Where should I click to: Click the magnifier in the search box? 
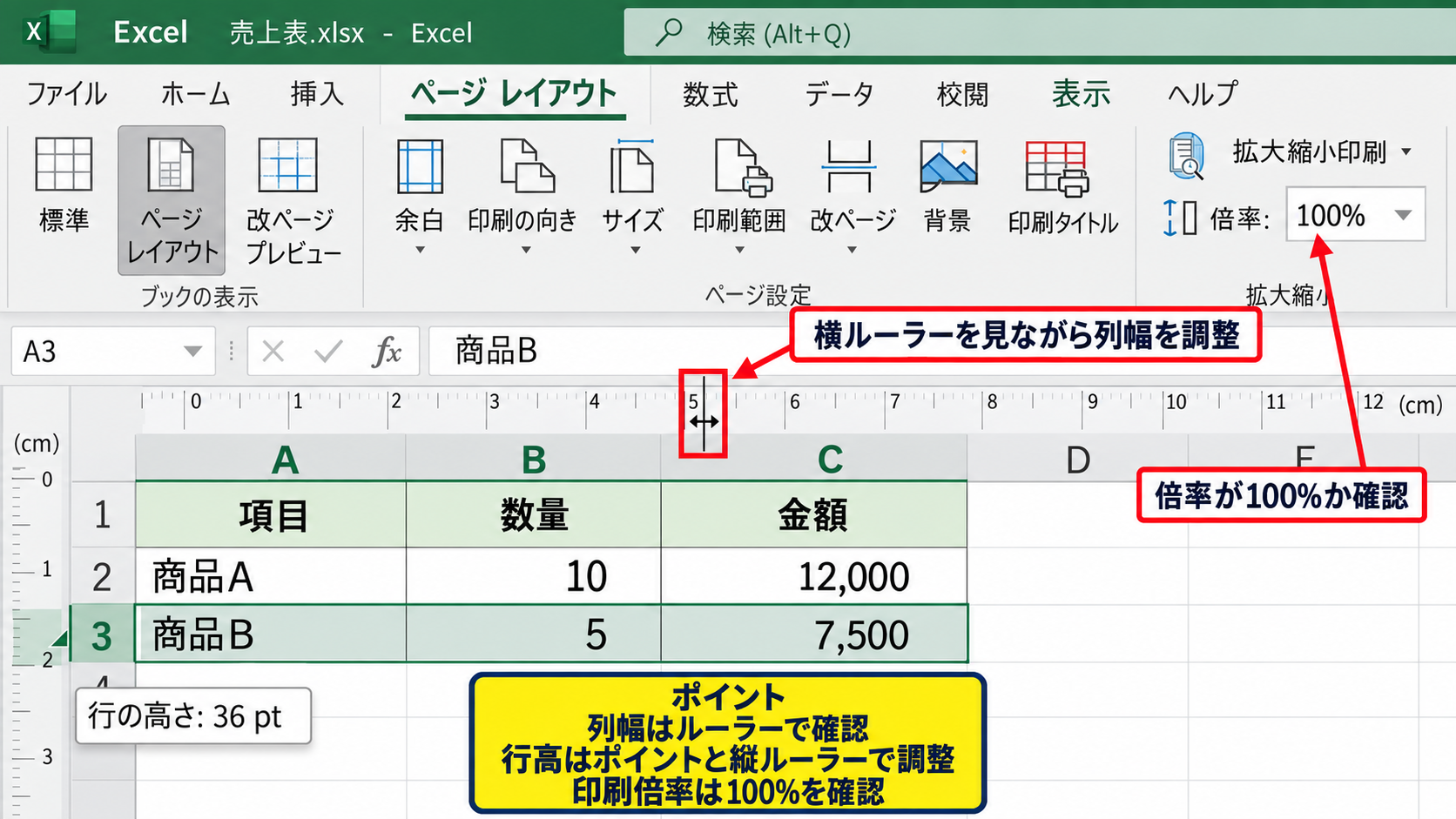click(669, 32)
